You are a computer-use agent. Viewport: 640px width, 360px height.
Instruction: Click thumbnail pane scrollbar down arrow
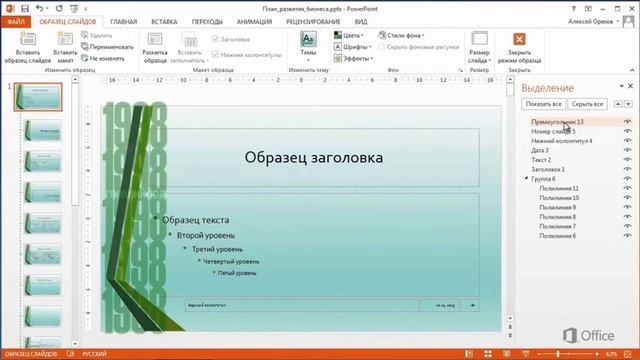[x=75, y=344]
